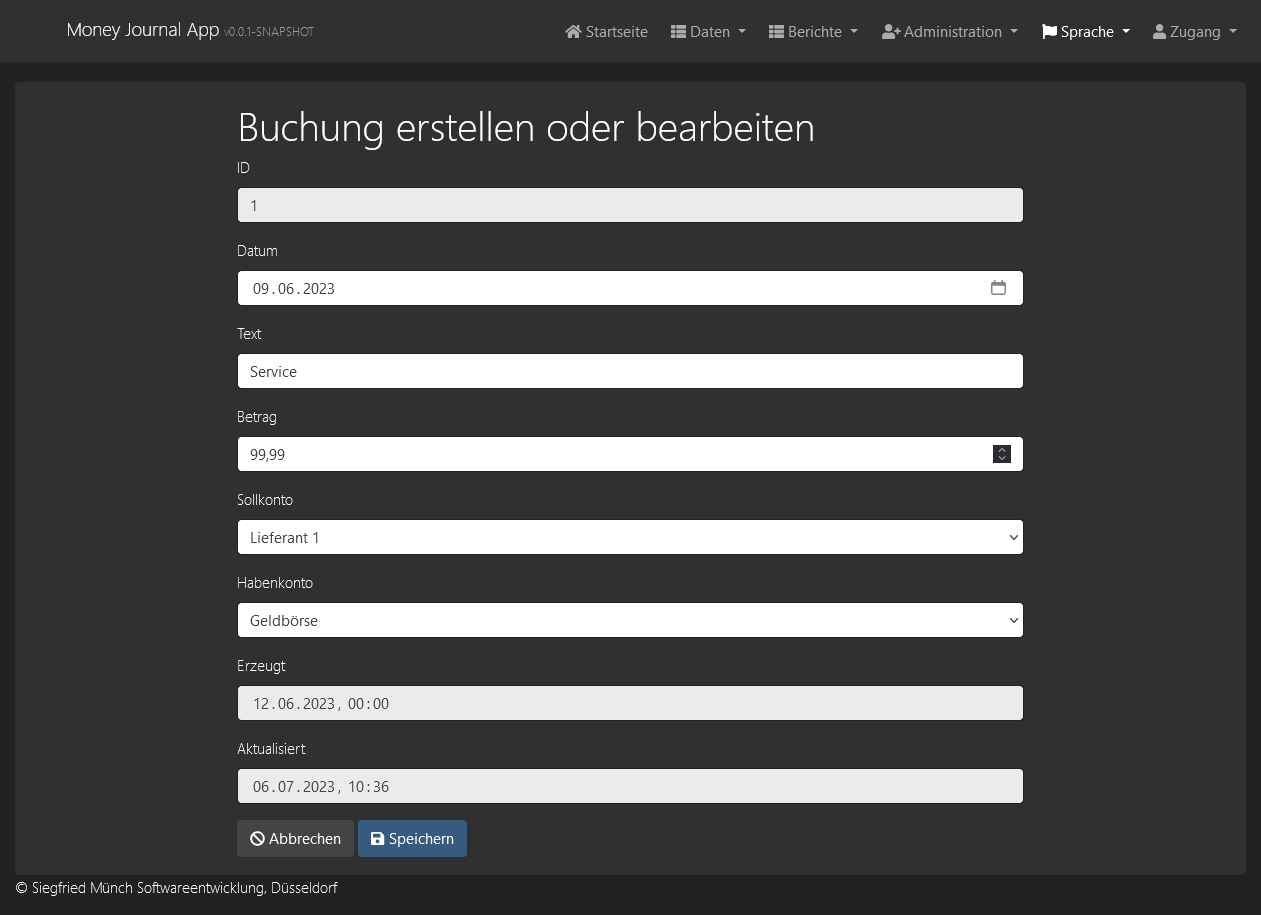Click the table icon next to Daten

click(x=678, y=32)
